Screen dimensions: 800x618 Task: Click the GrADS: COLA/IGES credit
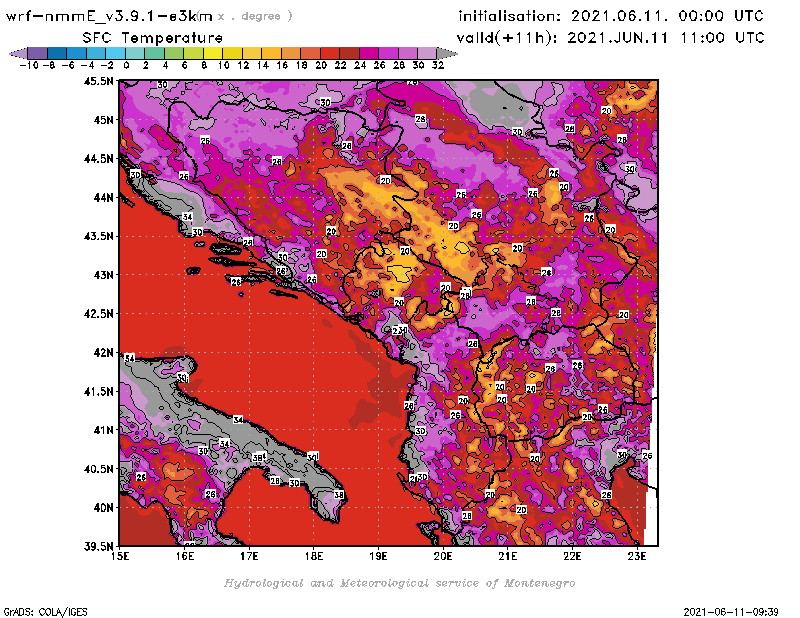[45, 612]
